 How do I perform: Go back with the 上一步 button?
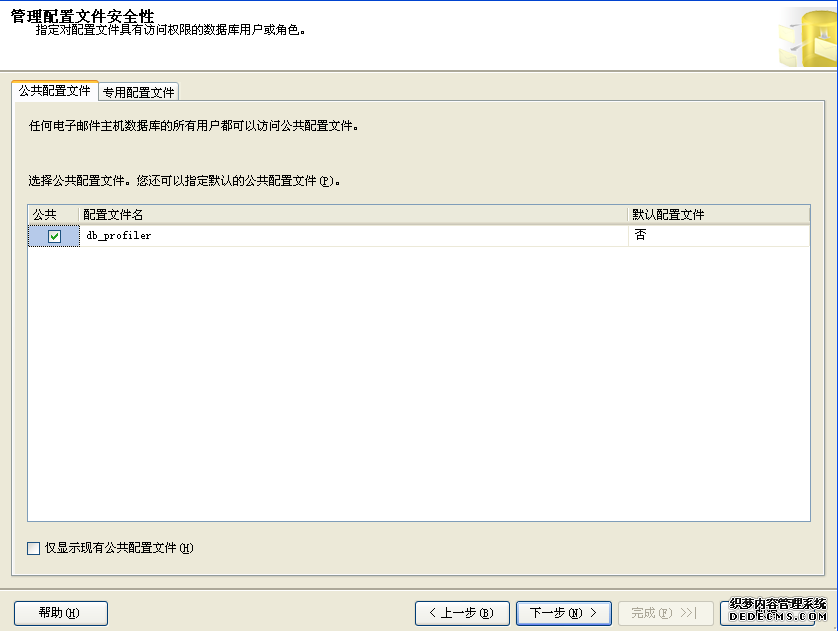click(x=462, y=613)
